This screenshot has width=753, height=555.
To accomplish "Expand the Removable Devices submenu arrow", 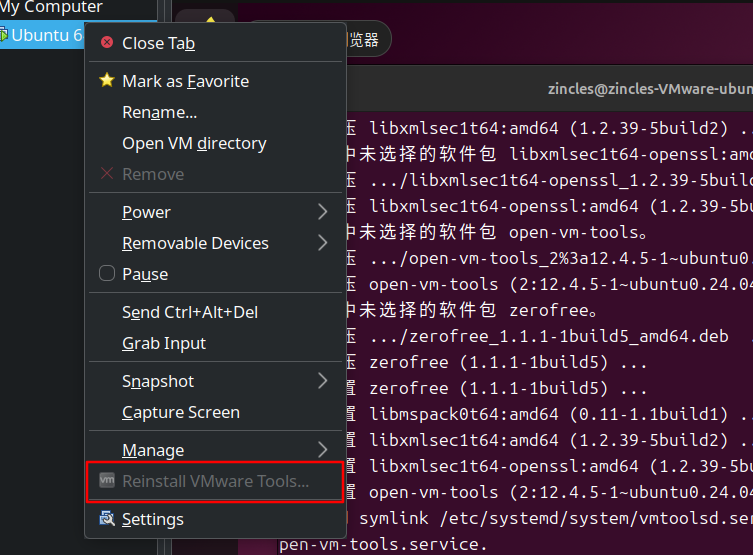I will pos(323,243).
